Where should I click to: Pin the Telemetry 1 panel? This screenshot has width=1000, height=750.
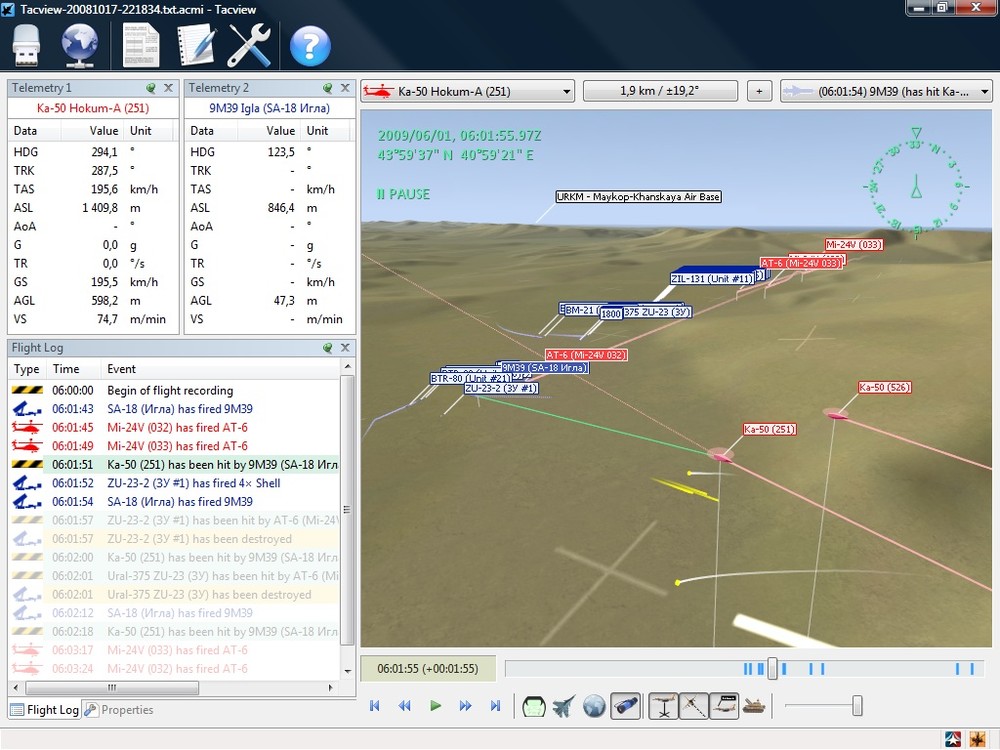pos(151,88)
